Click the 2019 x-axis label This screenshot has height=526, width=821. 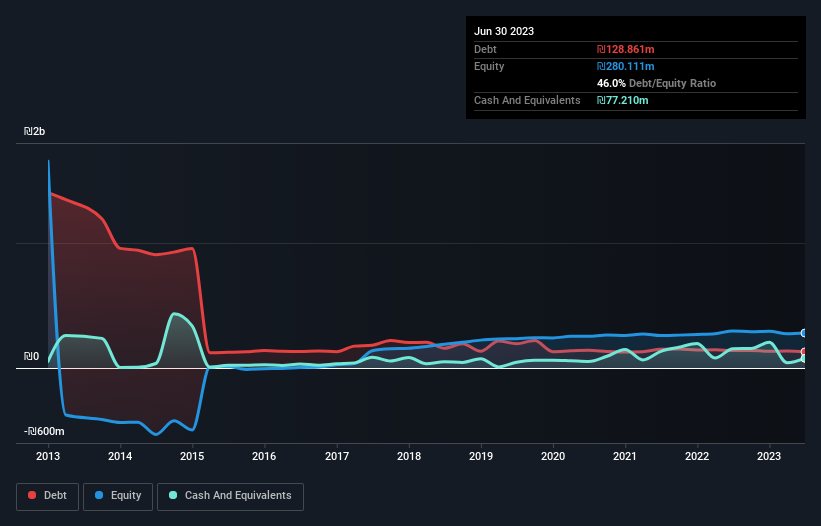(x=481, y=456)
